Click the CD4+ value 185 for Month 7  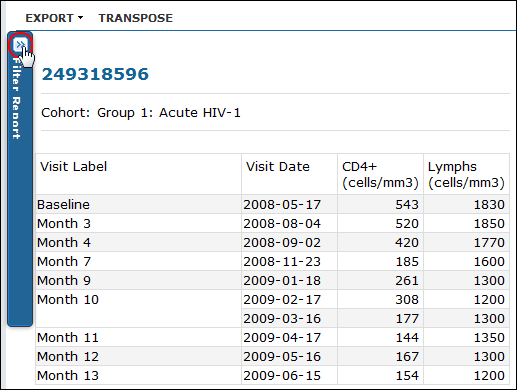click(x=407, y=262)
